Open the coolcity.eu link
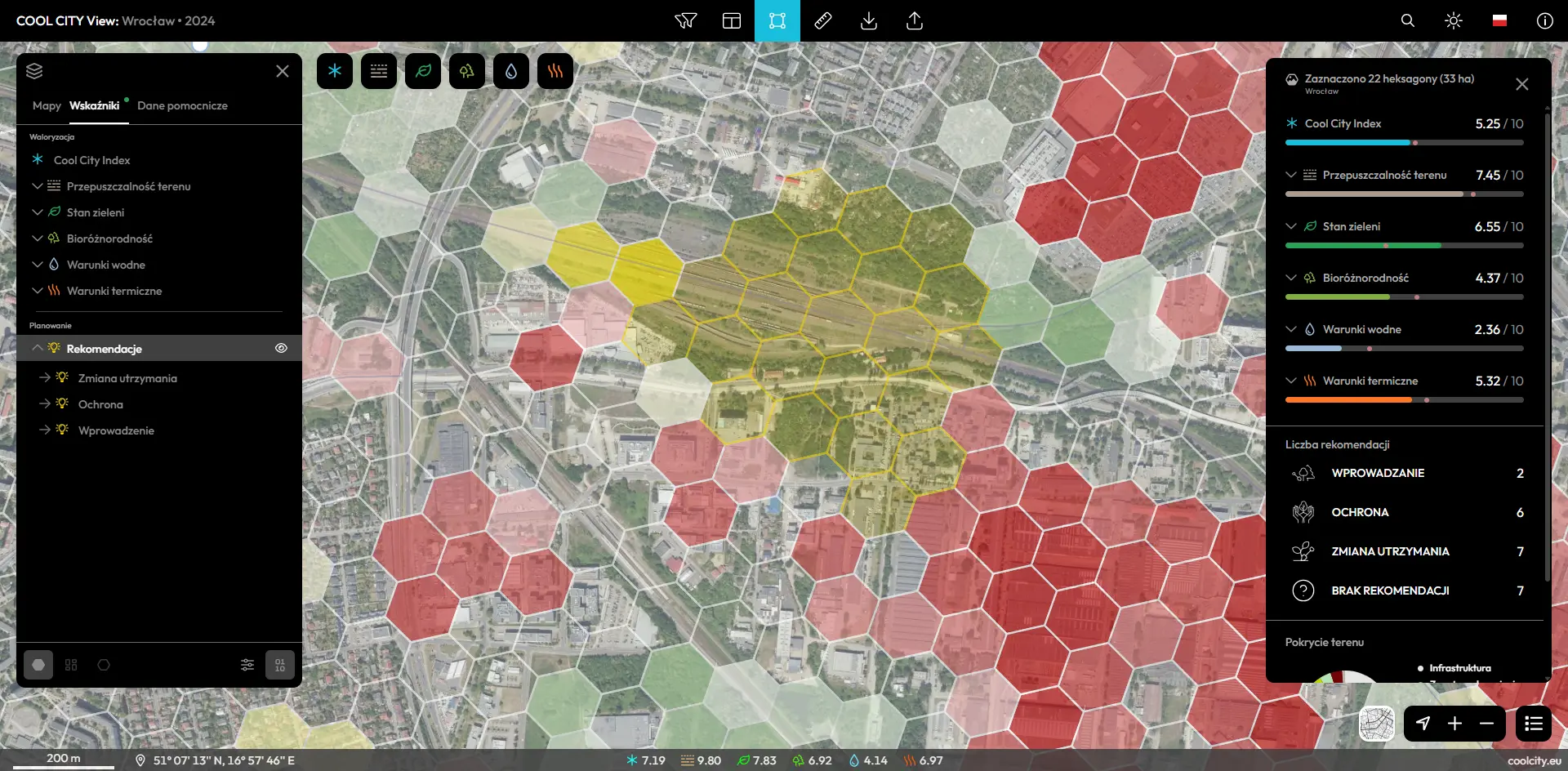Screen dimensions: 1568x771 [x=1534, y=760]
